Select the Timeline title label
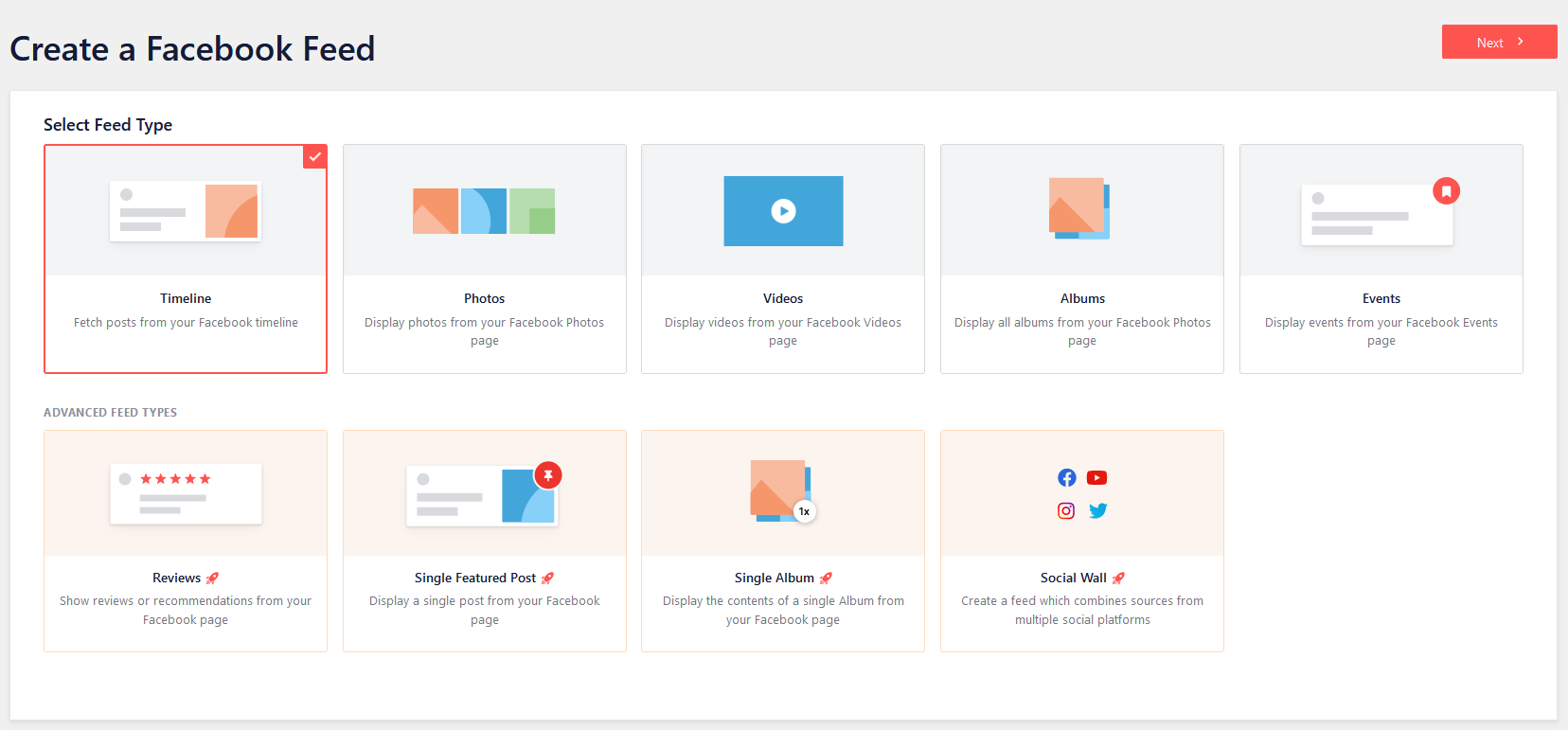 186,298
